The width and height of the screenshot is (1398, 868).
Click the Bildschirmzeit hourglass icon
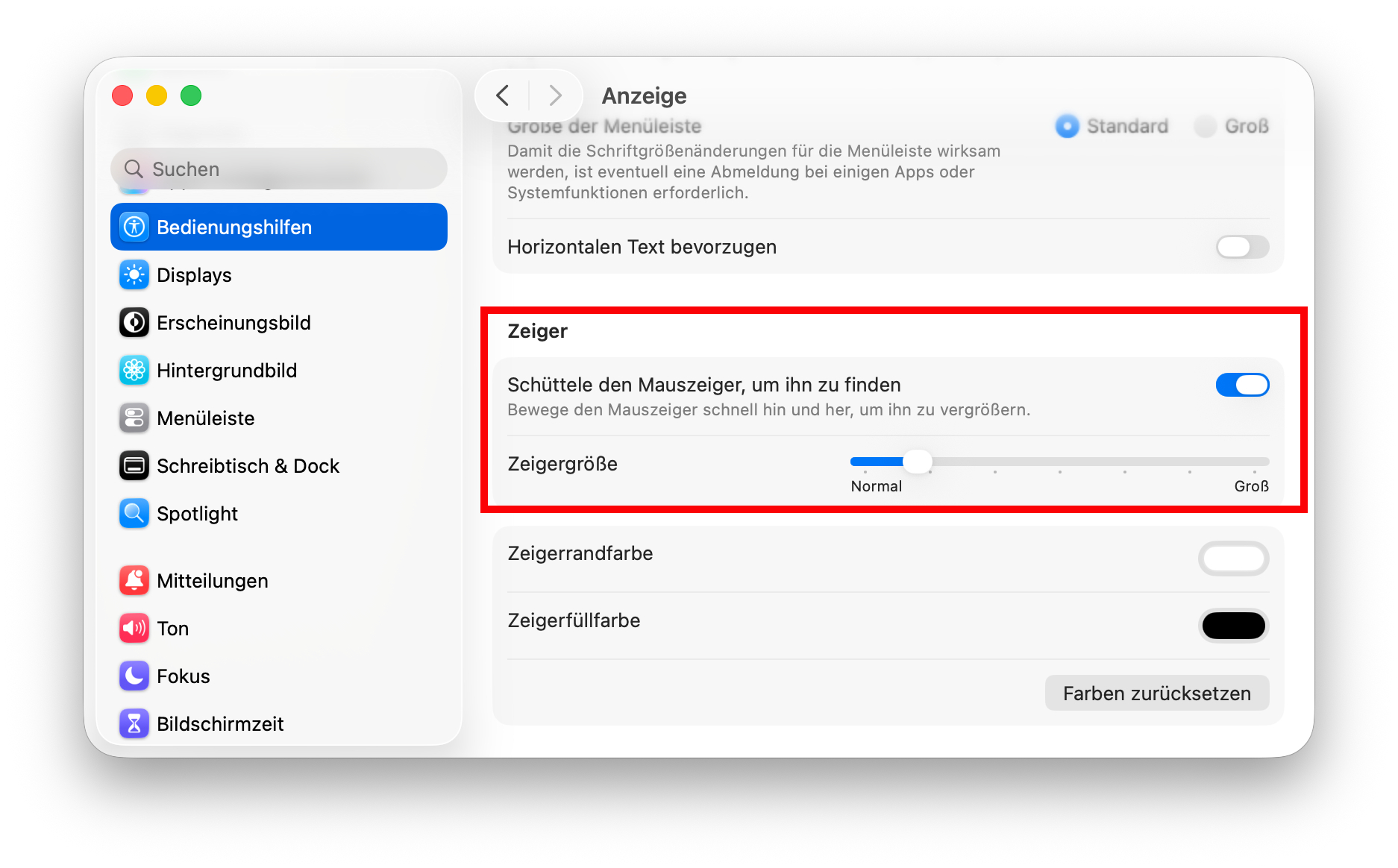pos(134,724)
